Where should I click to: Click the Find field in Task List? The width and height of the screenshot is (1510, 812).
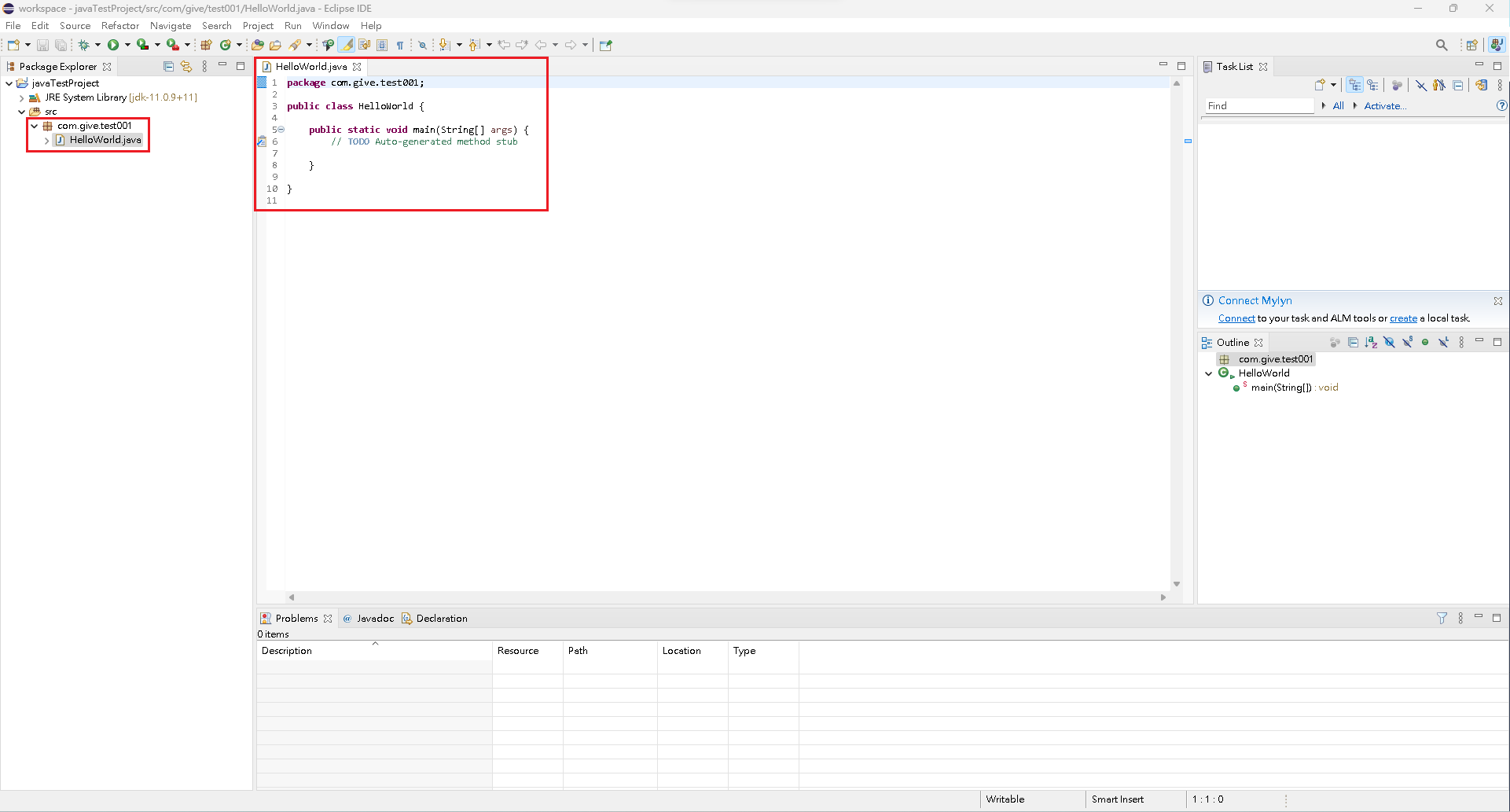pyautogui.click(x=1259, y=106)
